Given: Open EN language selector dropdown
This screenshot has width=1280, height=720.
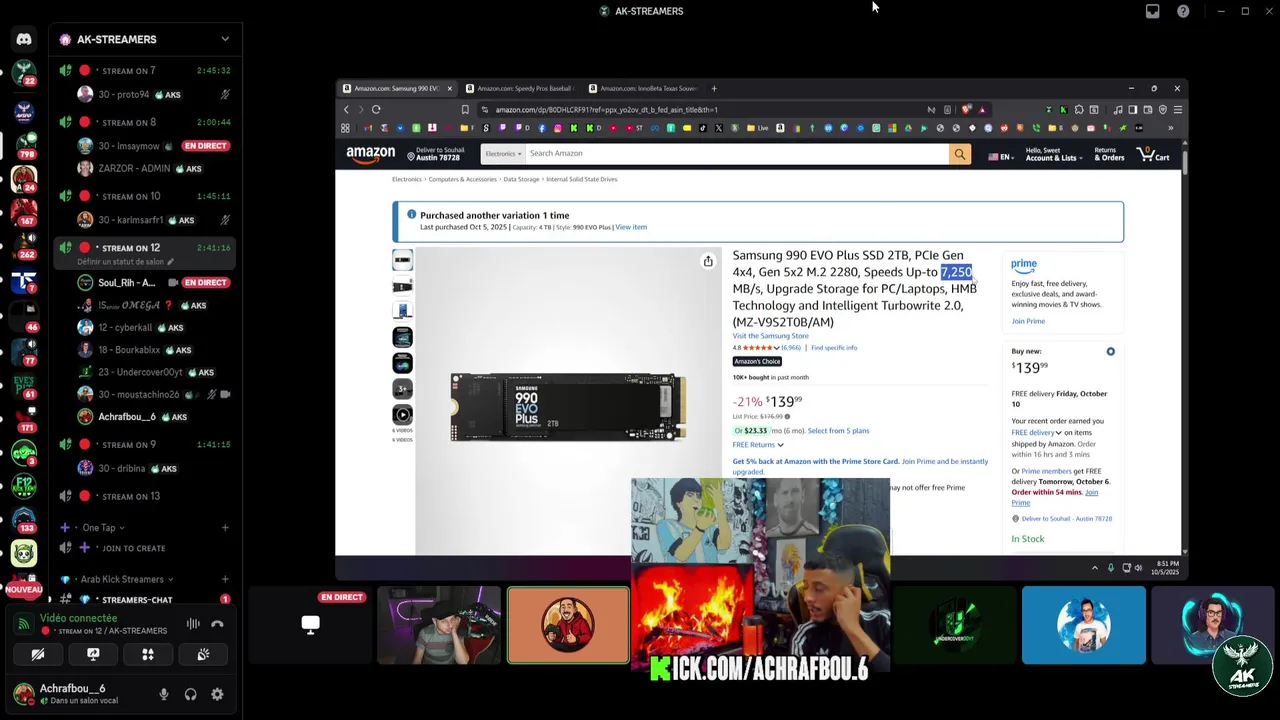Looking at the screenshot, I should 1000,157.
